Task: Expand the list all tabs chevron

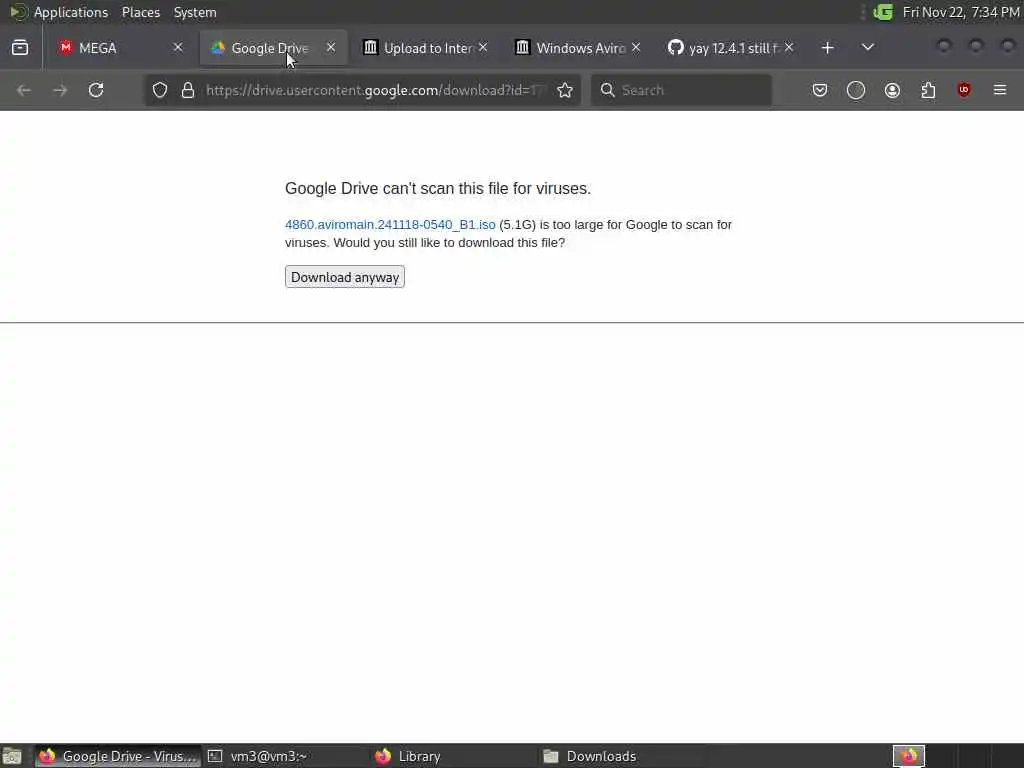Action: coord(868,47)
